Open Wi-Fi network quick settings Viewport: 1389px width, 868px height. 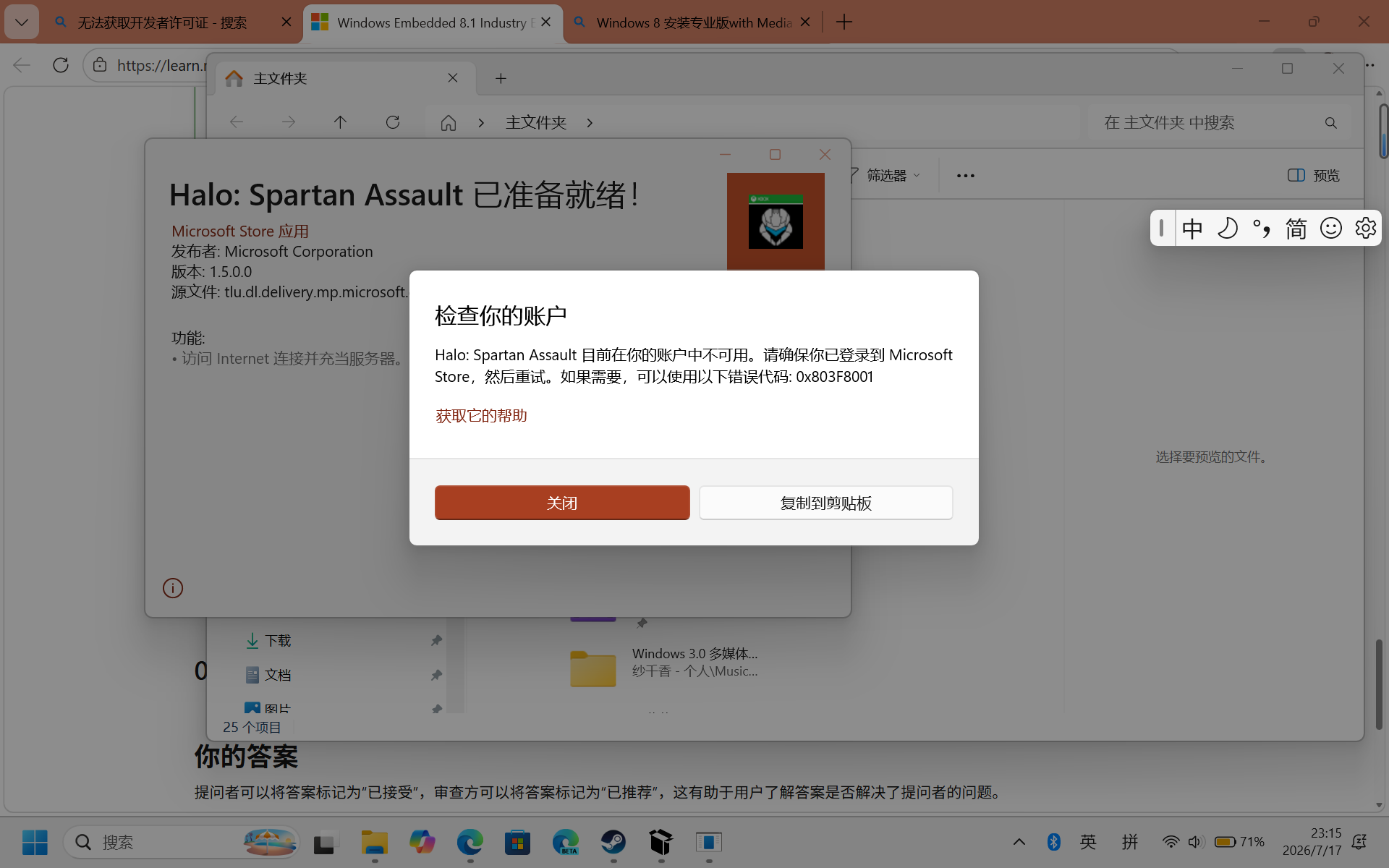(x=1171, y=842)
